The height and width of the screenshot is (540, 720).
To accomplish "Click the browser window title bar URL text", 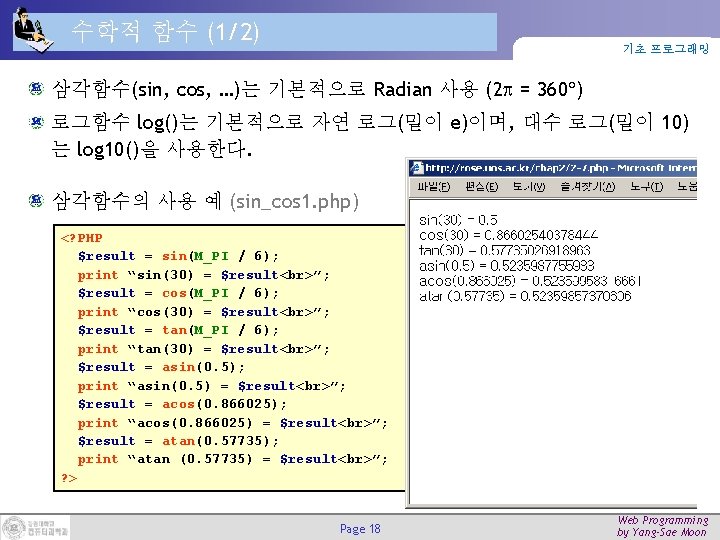I will 561,168.
